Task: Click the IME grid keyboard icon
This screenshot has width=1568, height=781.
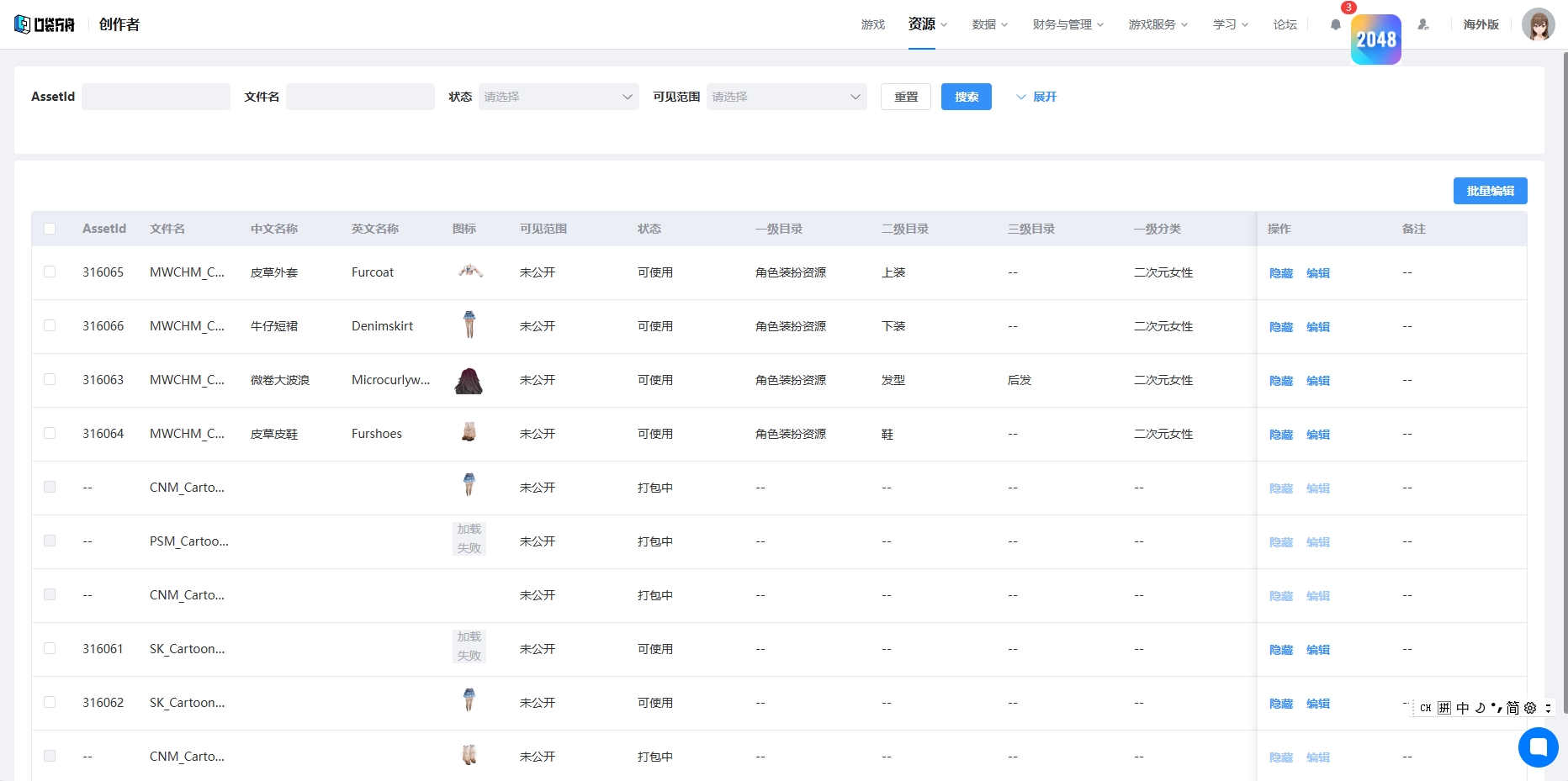Action: click(1444, 708)
